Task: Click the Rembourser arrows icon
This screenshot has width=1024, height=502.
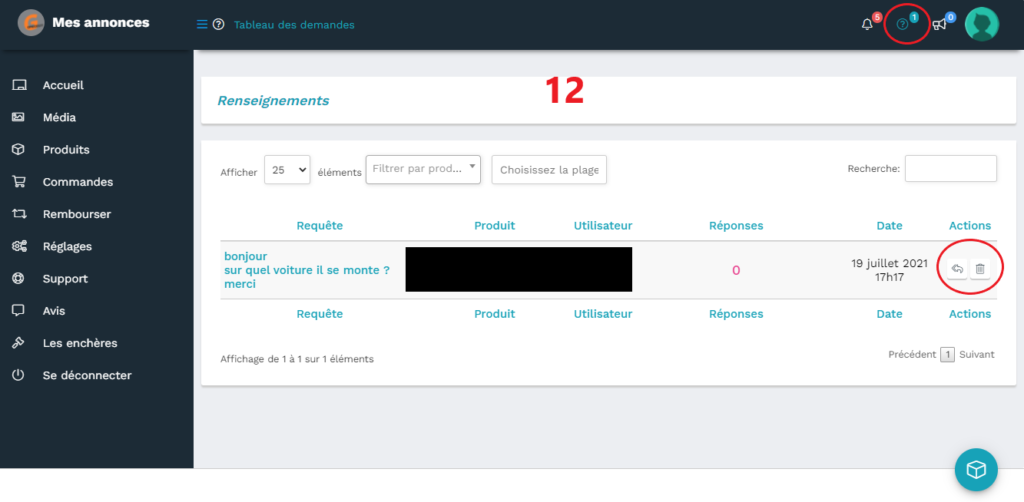Action: tap(19, 214)
